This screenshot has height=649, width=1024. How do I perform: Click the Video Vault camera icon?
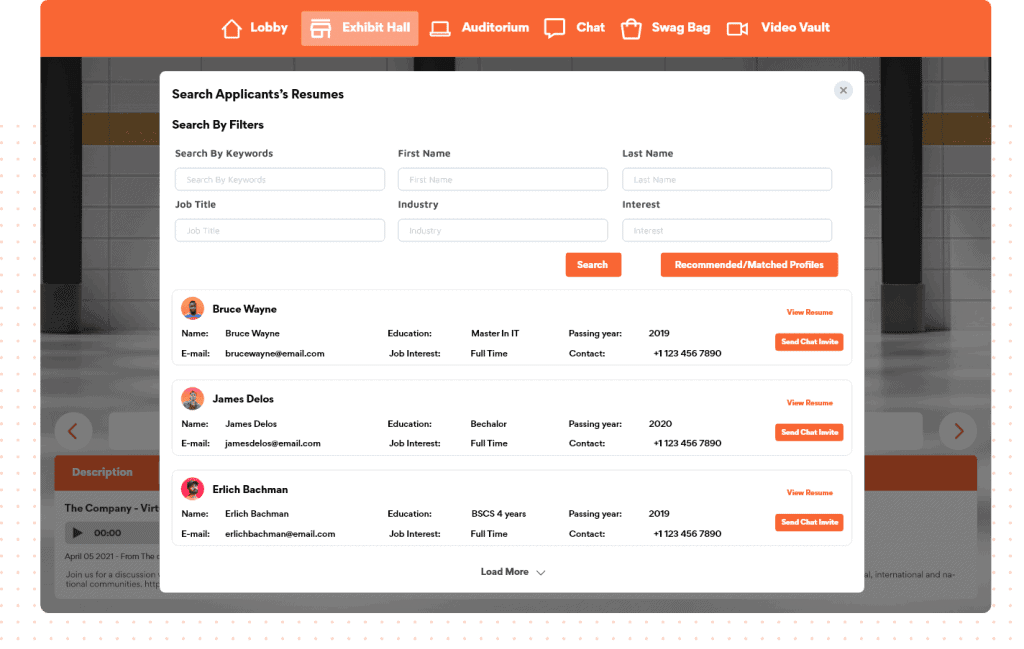tap(737, 29)
